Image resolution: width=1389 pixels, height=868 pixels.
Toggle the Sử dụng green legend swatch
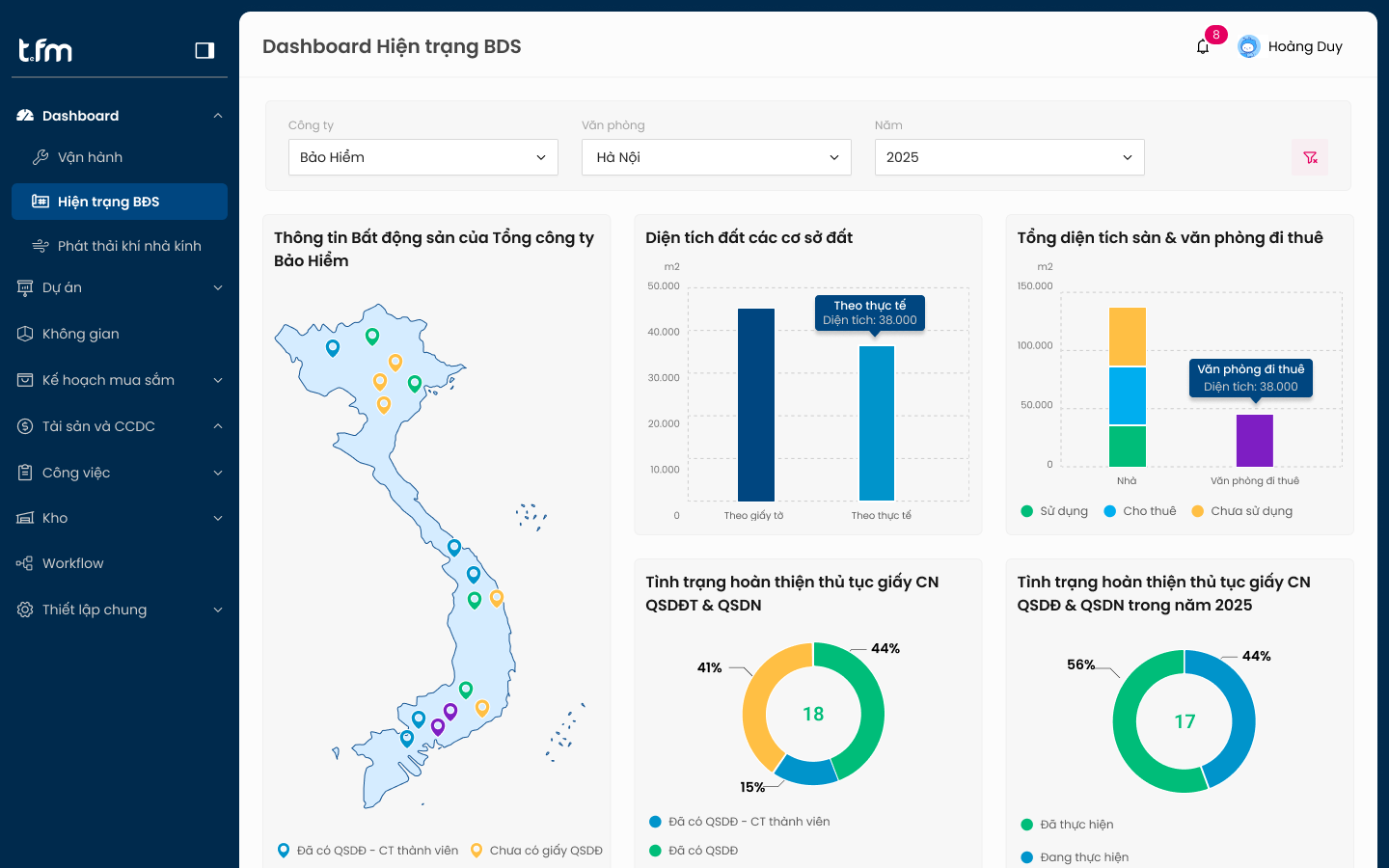[x=1027, y=511]
